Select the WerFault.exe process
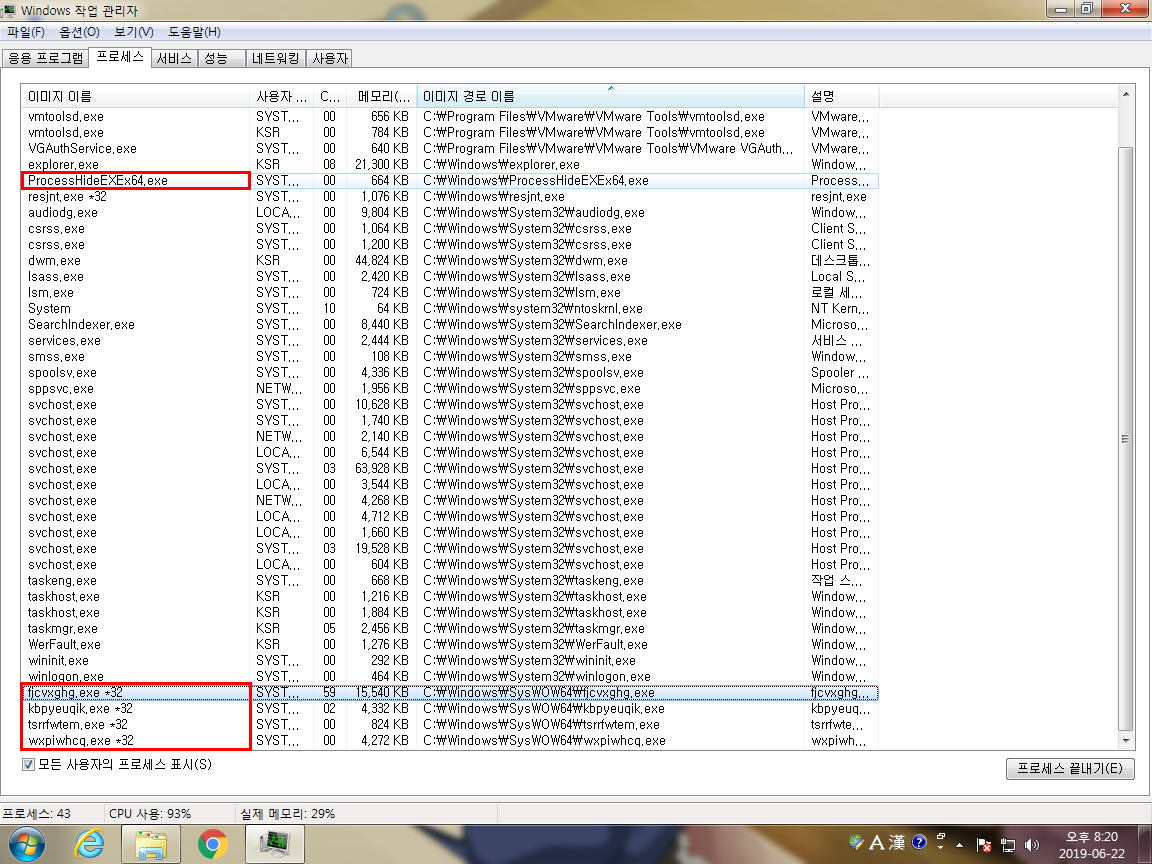 click(450, 645)
